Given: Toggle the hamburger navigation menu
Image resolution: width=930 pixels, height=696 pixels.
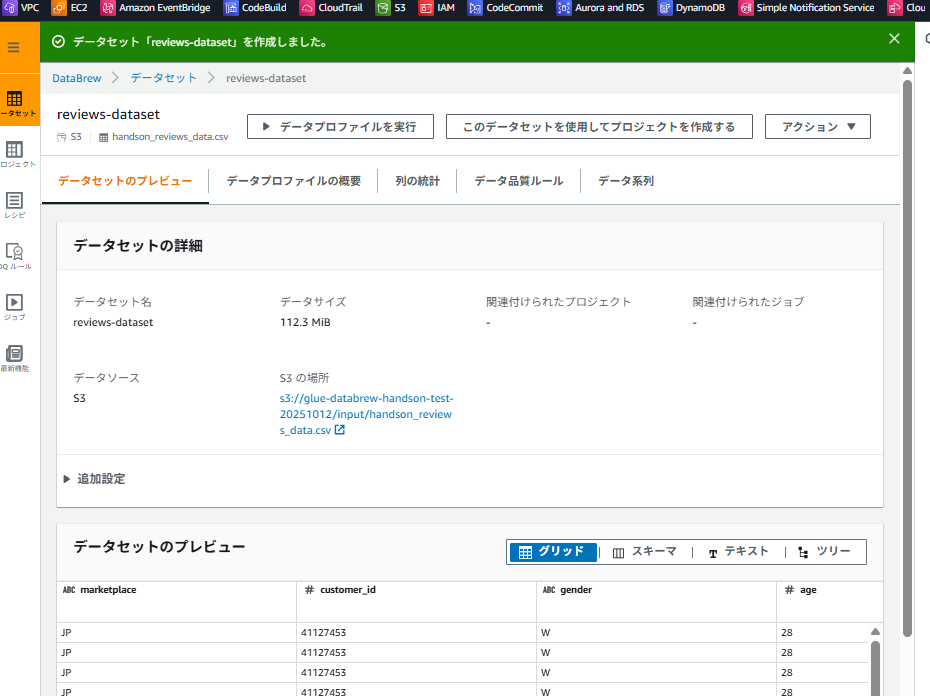Looking at the screenshot, I should (13, 47).
